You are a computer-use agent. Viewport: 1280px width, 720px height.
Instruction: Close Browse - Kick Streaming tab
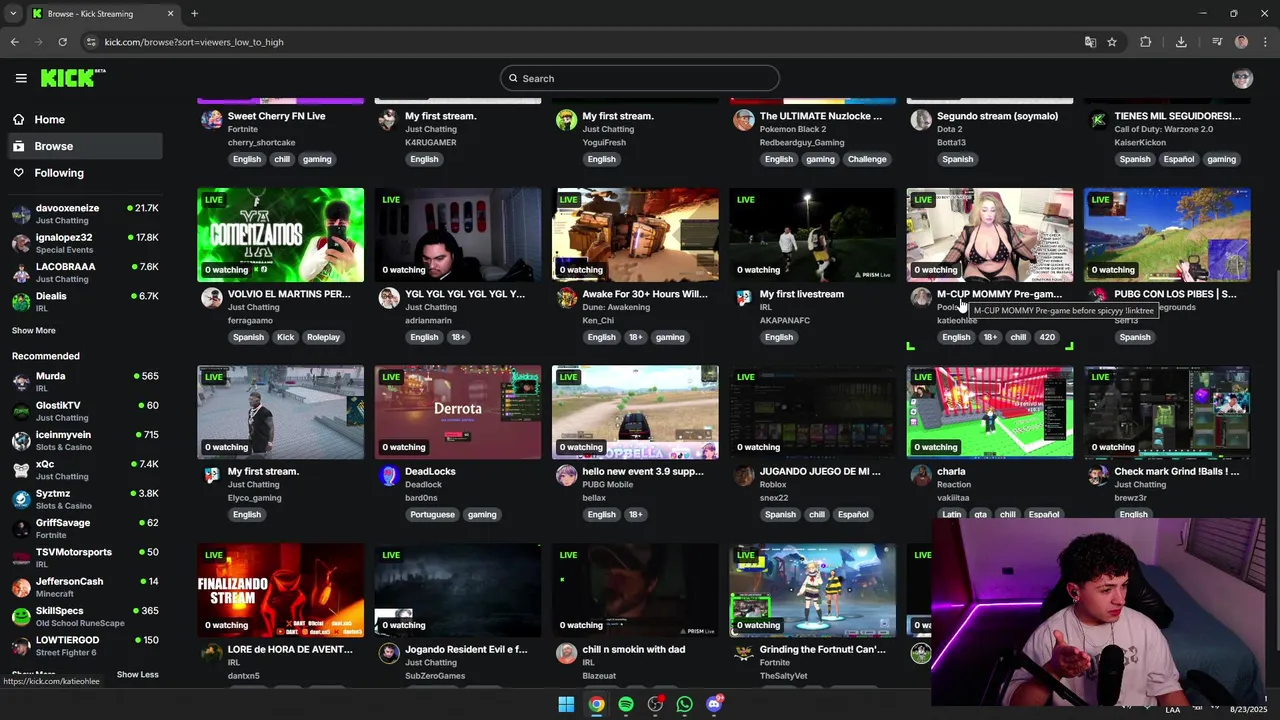(x=170, y=14)
